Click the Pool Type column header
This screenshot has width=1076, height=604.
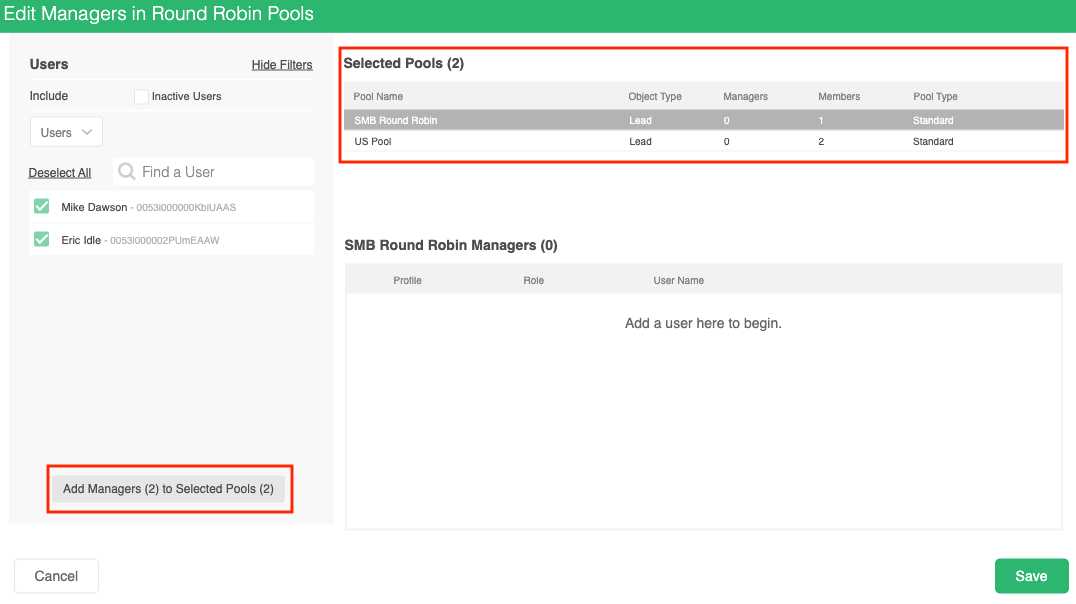pyautogui.click(x=935, y=97)
